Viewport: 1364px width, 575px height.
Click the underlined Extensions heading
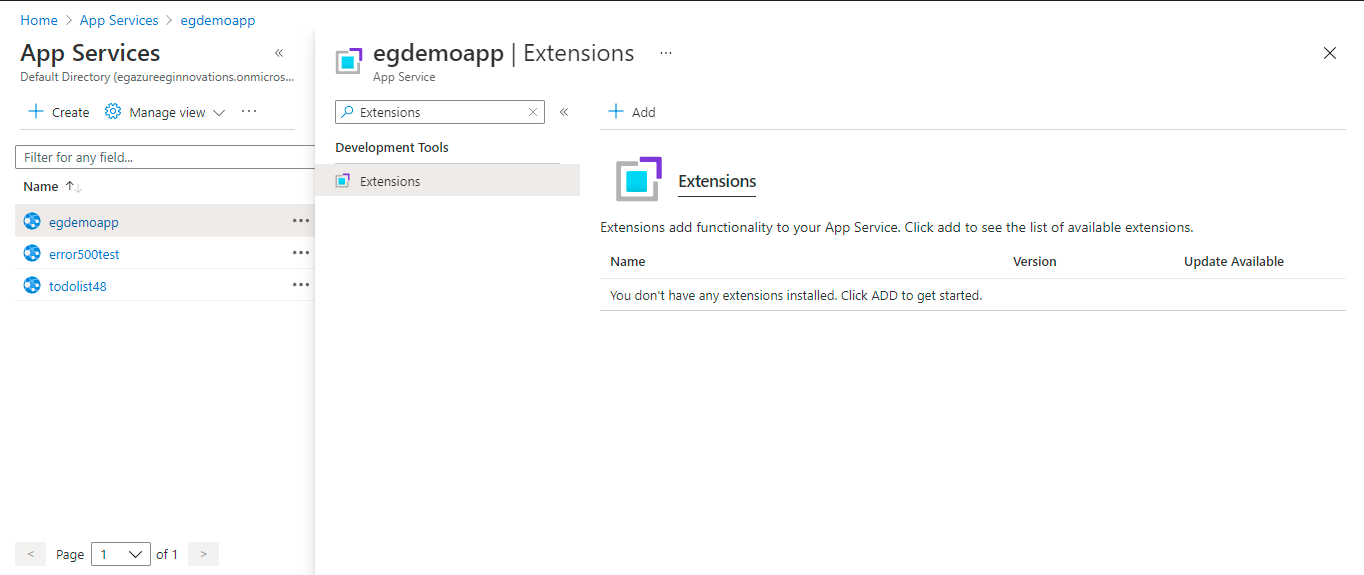click(717, 181)
